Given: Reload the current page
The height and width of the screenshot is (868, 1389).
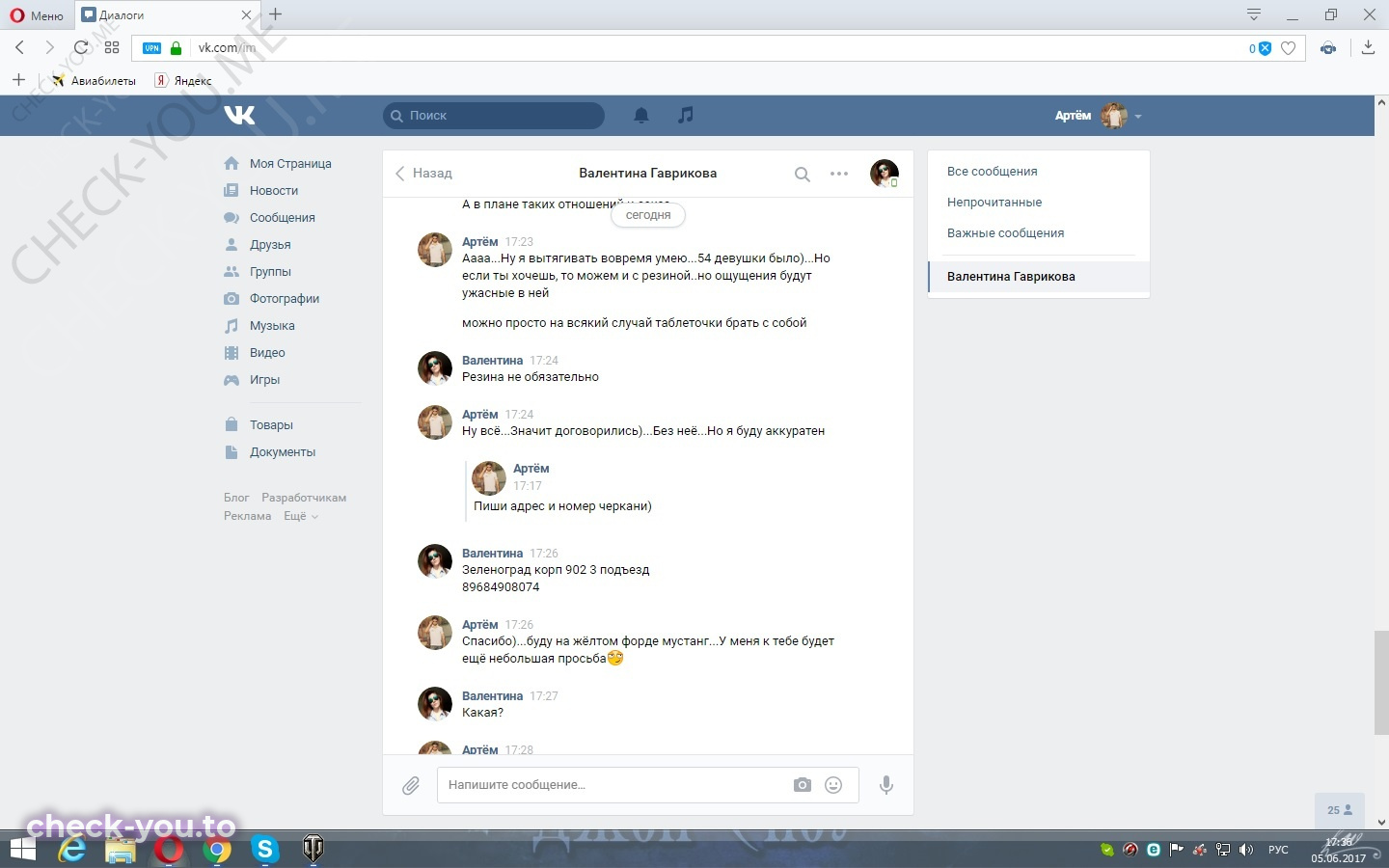Looking at the screenshot, I should [81, 47].
